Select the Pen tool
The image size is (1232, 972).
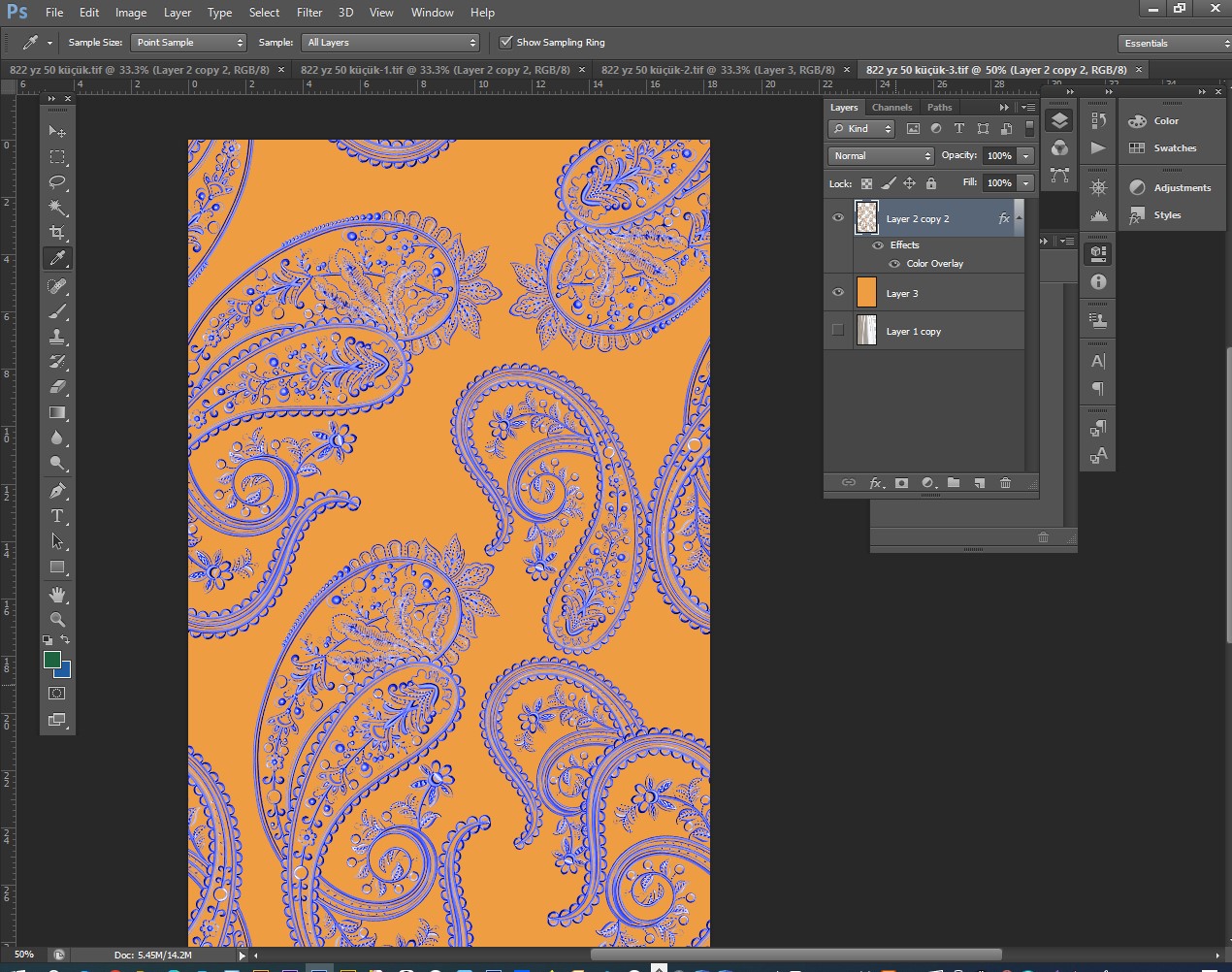(x=57, y=491)
